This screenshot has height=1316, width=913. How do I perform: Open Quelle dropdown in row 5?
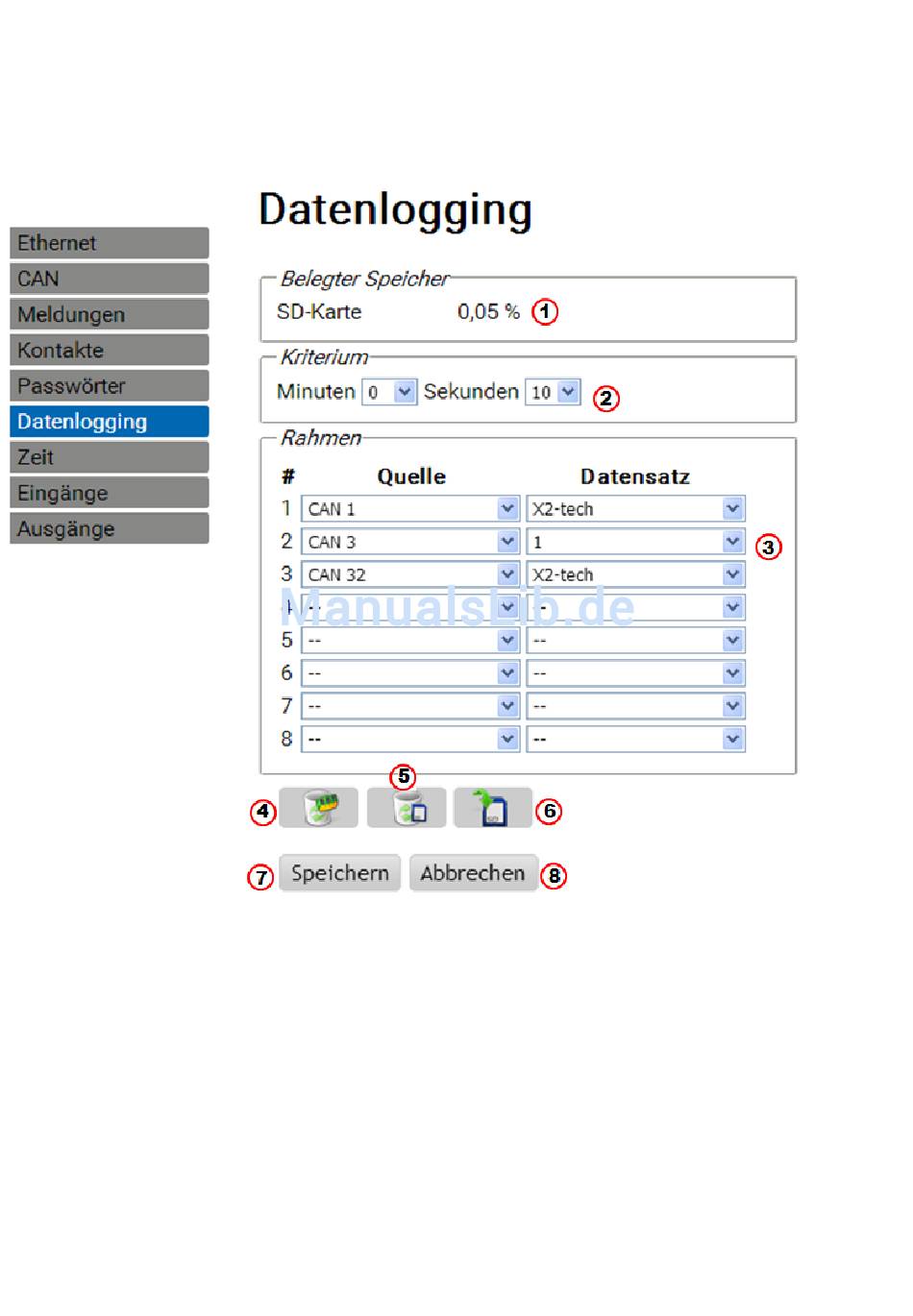point(410,640)
